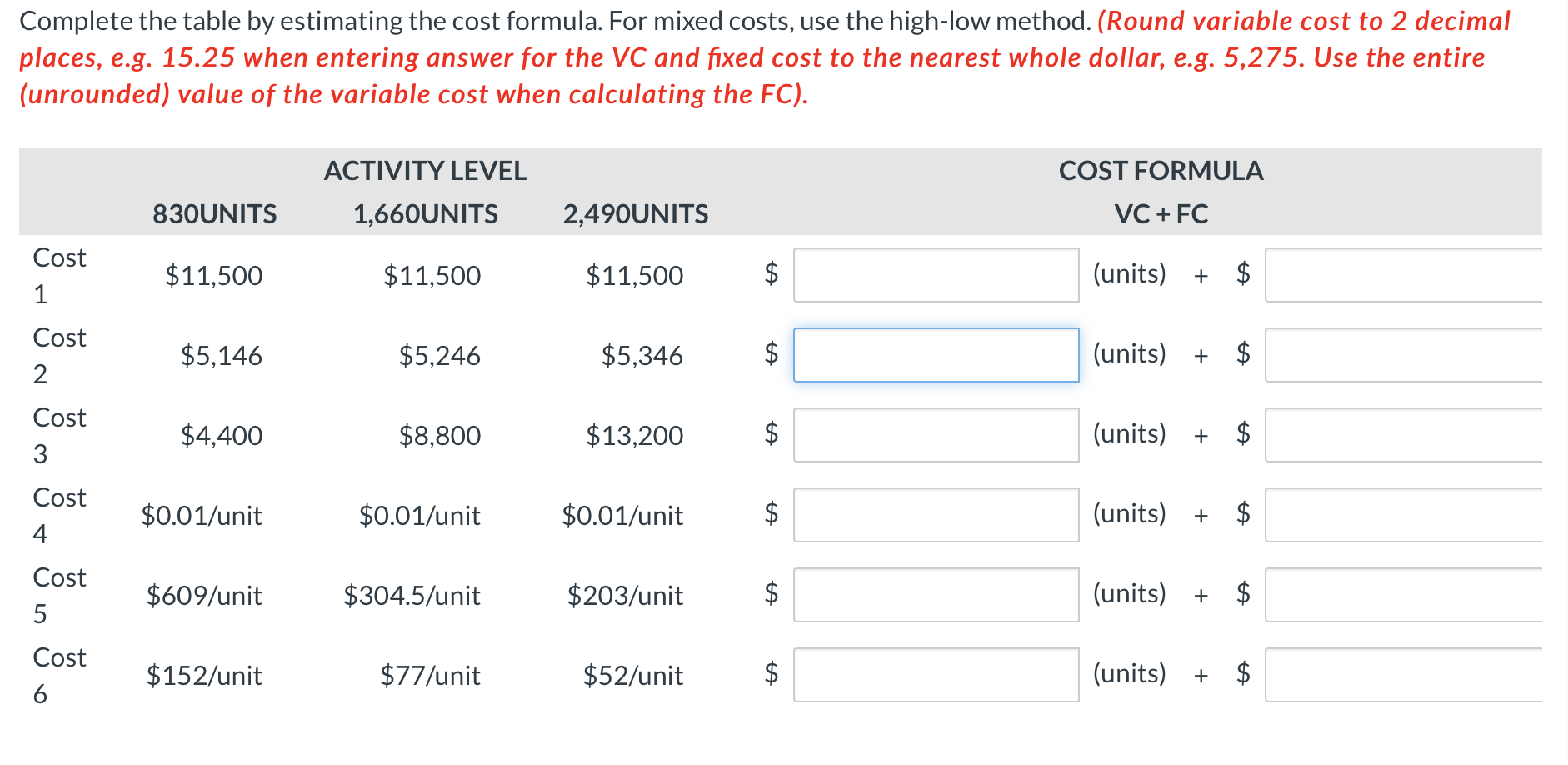This screenshot has width=1568, height=765.
Task: Click the Cost 1 row label
Action: point(58,275)
